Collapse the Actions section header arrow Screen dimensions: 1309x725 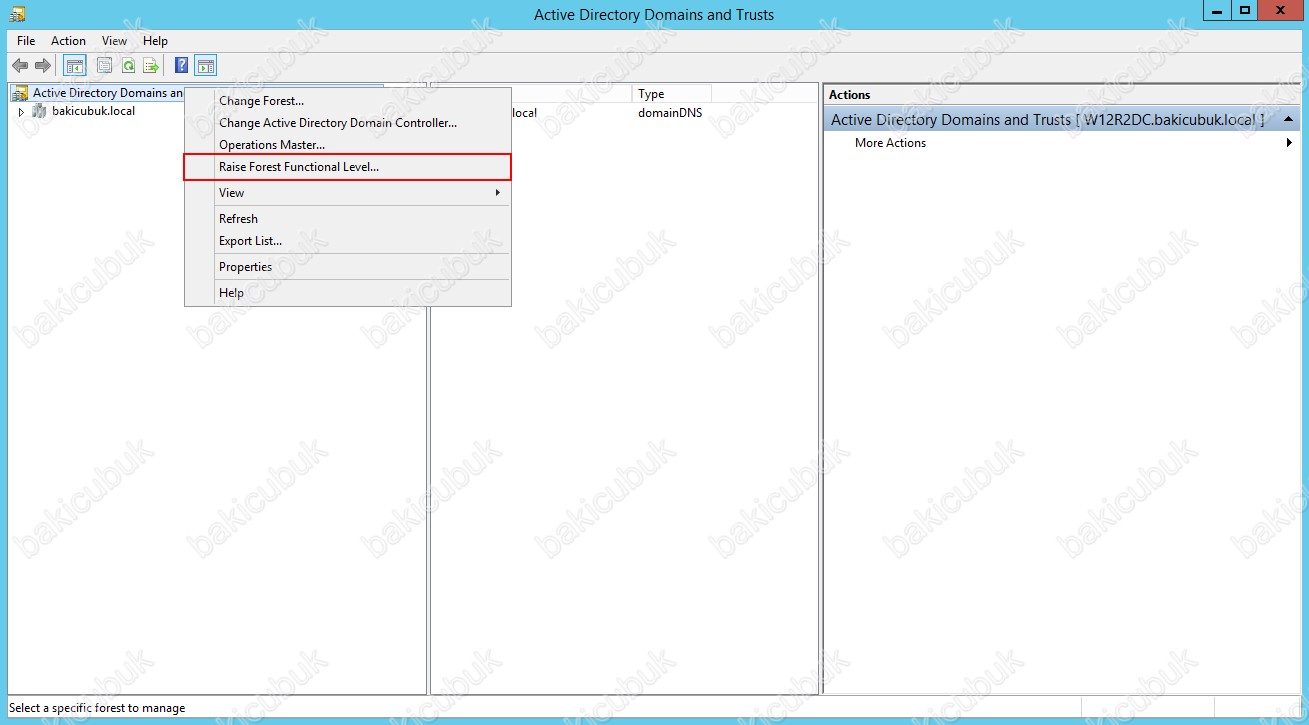point(1288,119)
